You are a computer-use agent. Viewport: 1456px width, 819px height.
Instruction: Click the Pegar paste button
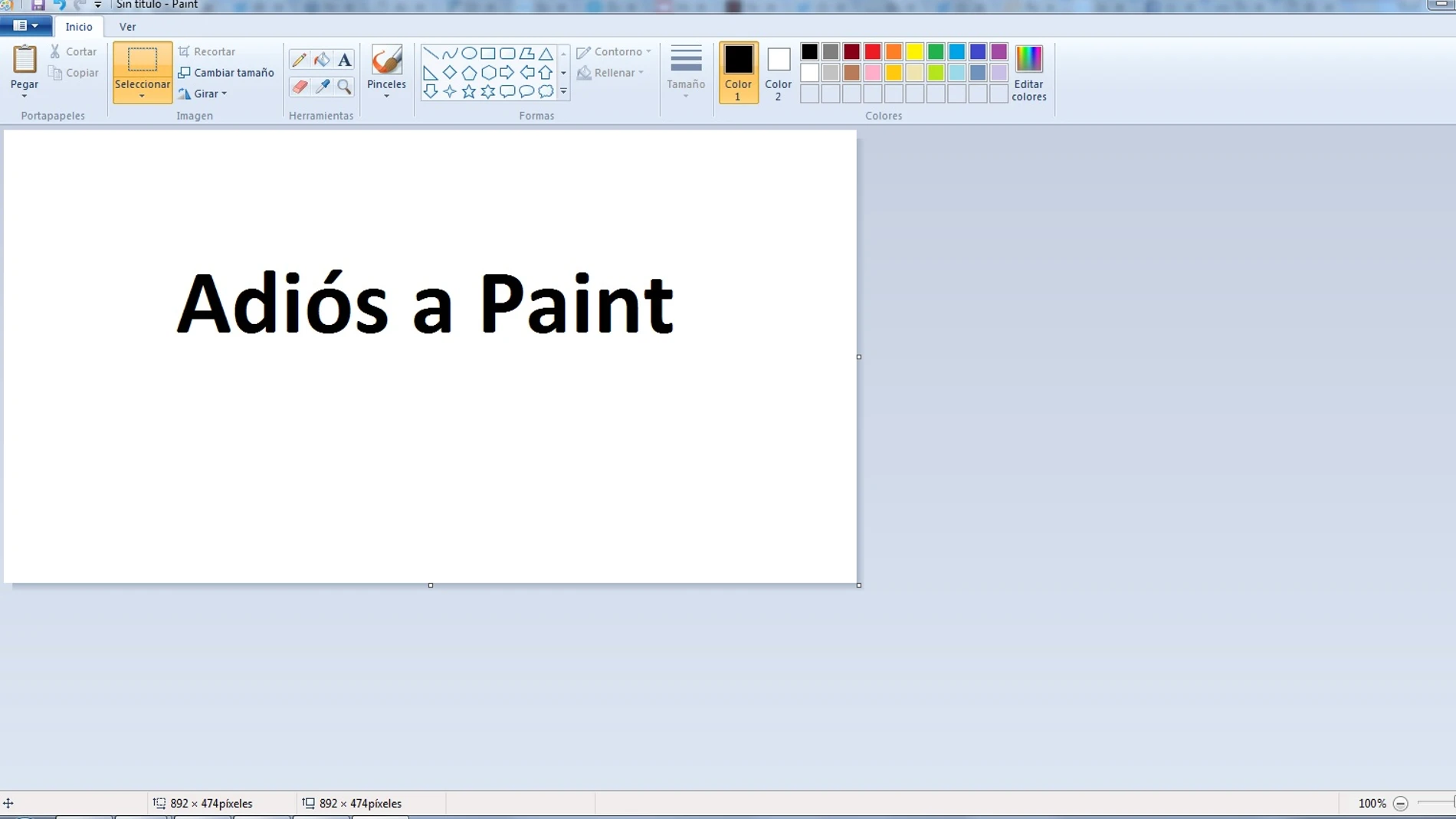25,66
